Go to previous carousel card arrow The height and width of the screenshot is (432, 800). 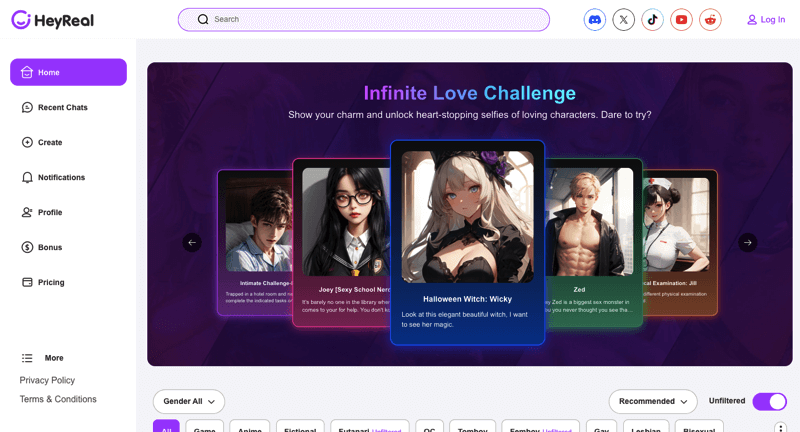click(192, 242)
